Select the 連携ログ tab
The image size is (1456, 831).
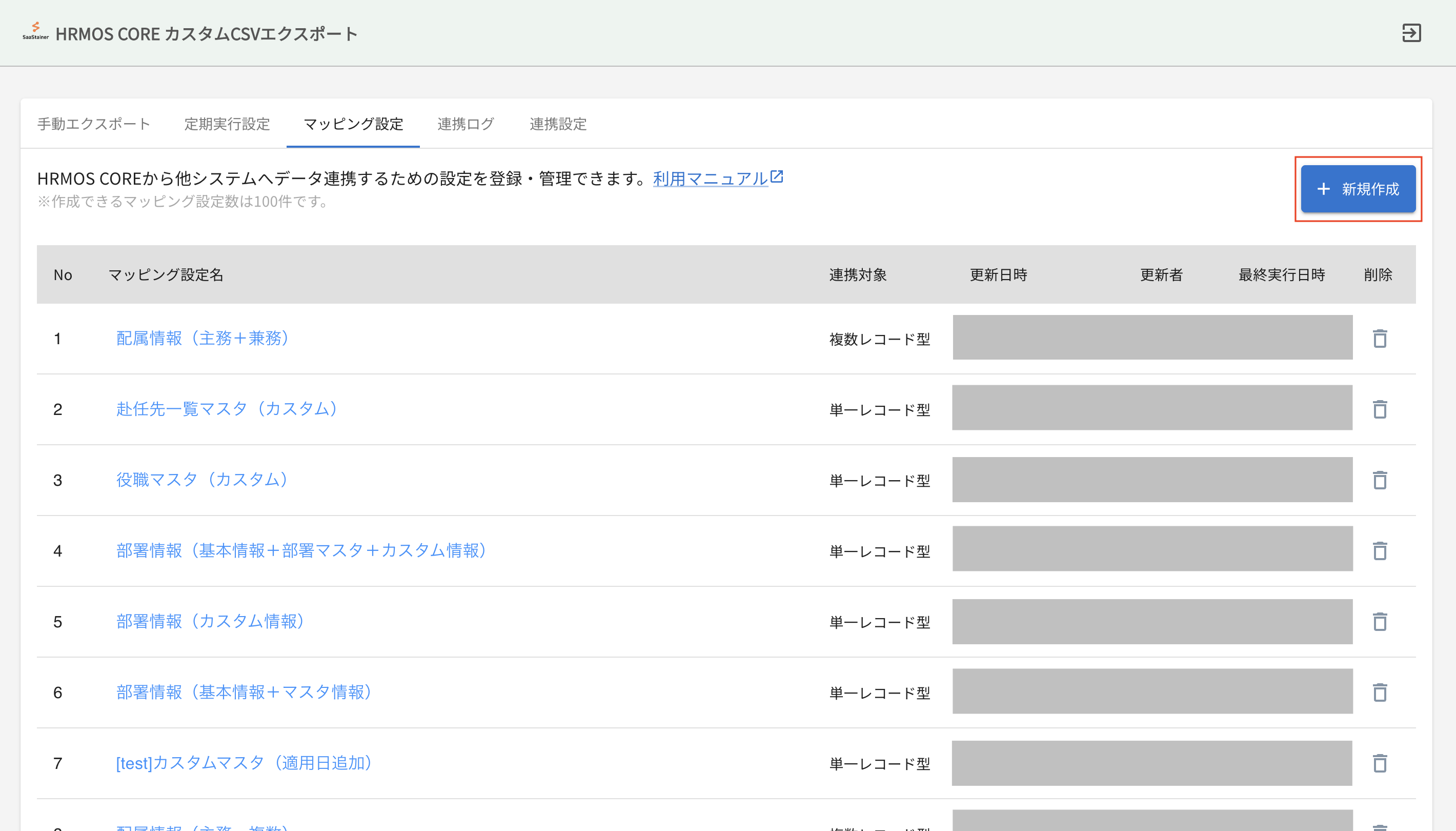click(466, 124)
